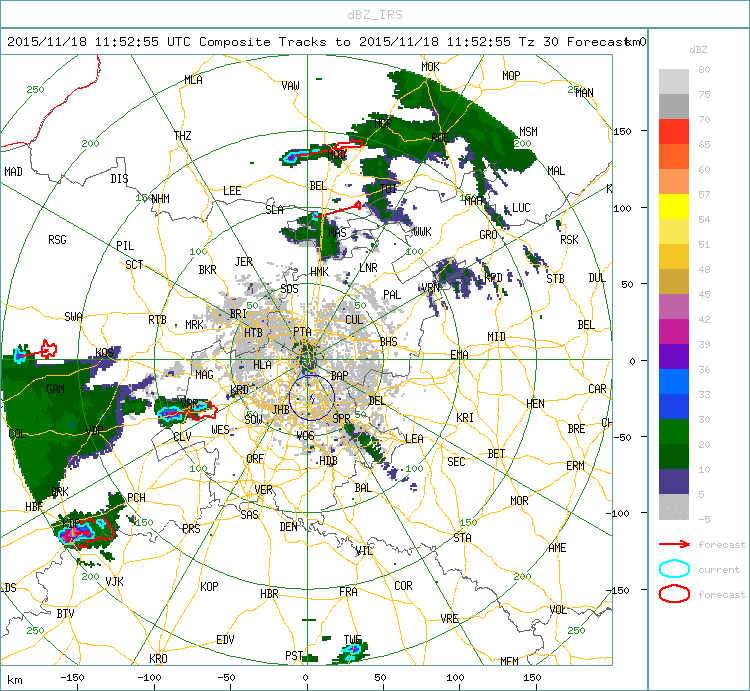Click the EDV station label

click(x=225, y=640)
